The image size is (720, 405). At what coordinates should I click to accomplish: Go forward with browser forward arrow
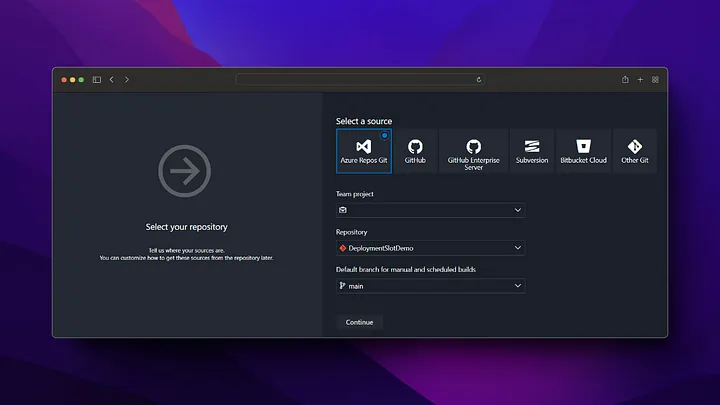(127, 79)
